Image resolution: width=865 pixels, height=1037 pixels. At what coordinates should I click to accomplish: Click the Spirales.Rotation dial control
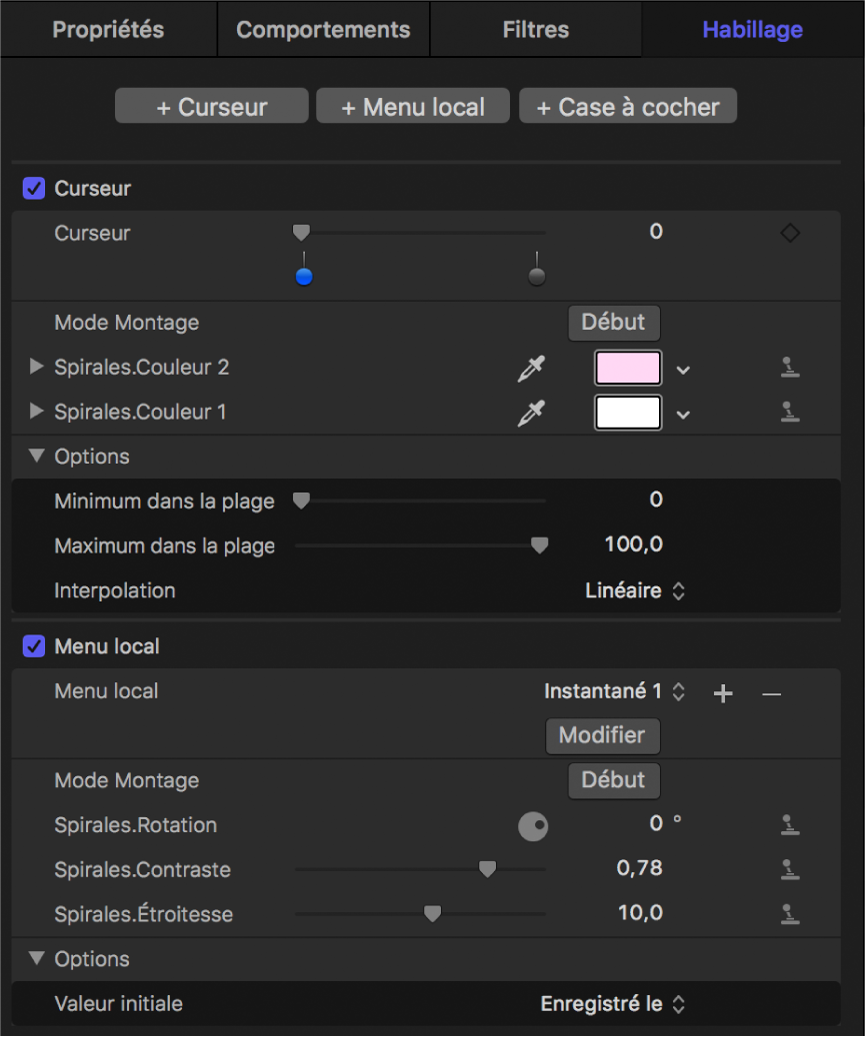(x=533, y=826)
